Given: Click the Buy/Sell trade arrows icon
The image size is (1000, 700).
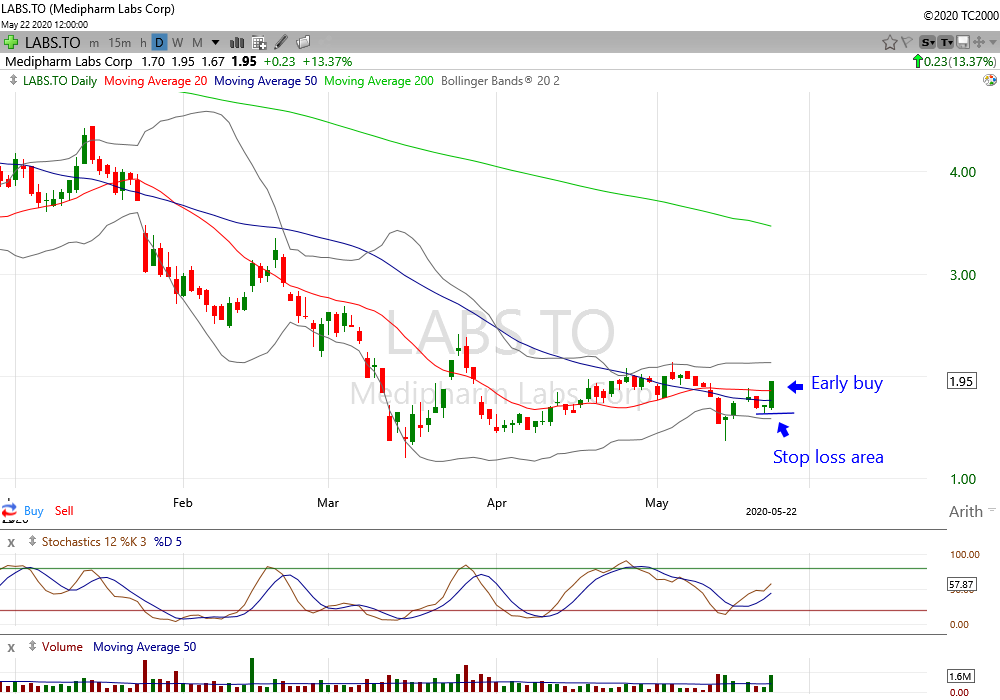Looking at the screenshot, I should pos(10,510).
